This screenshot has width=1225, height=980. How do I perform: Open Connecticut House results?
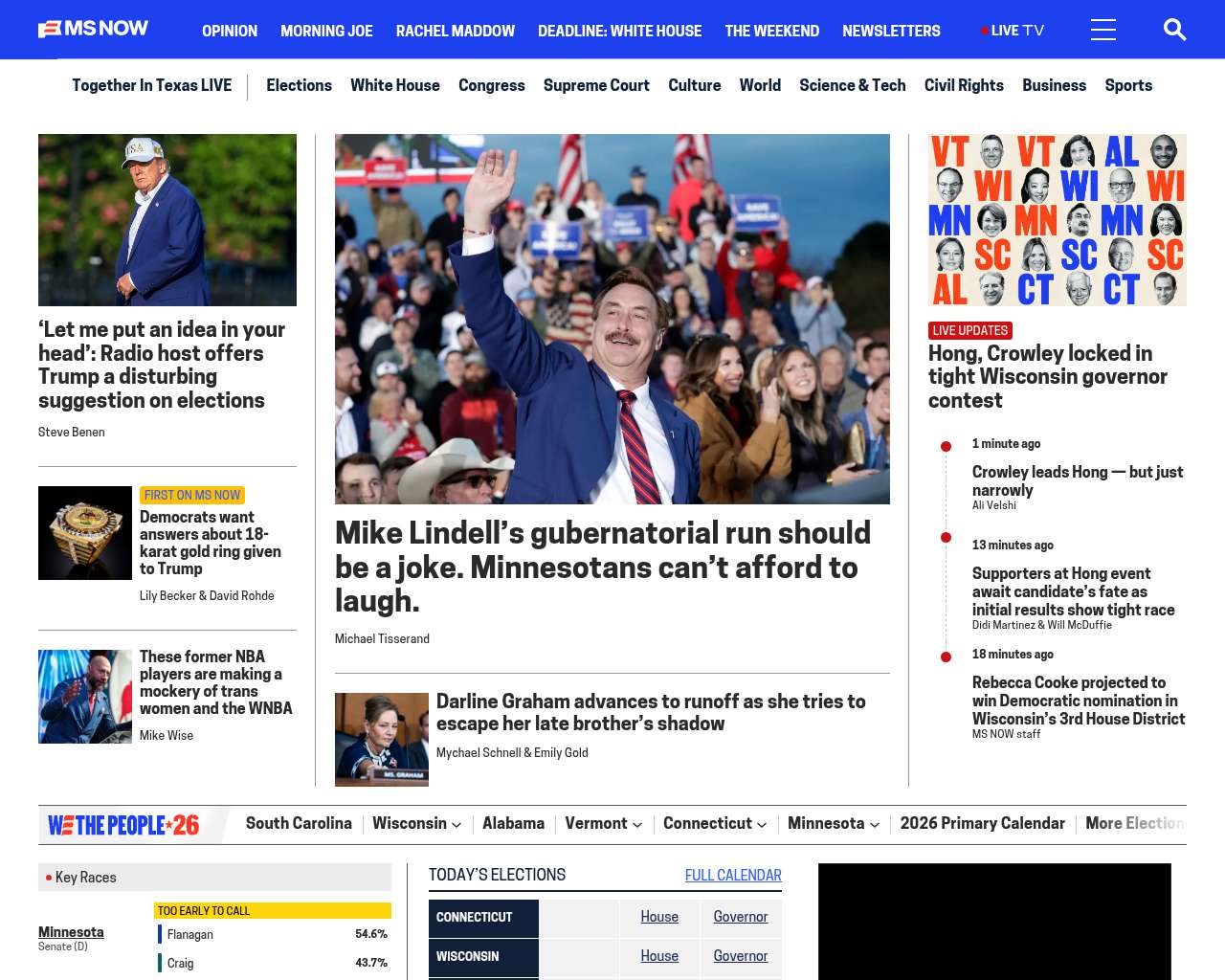coord(659,917)
